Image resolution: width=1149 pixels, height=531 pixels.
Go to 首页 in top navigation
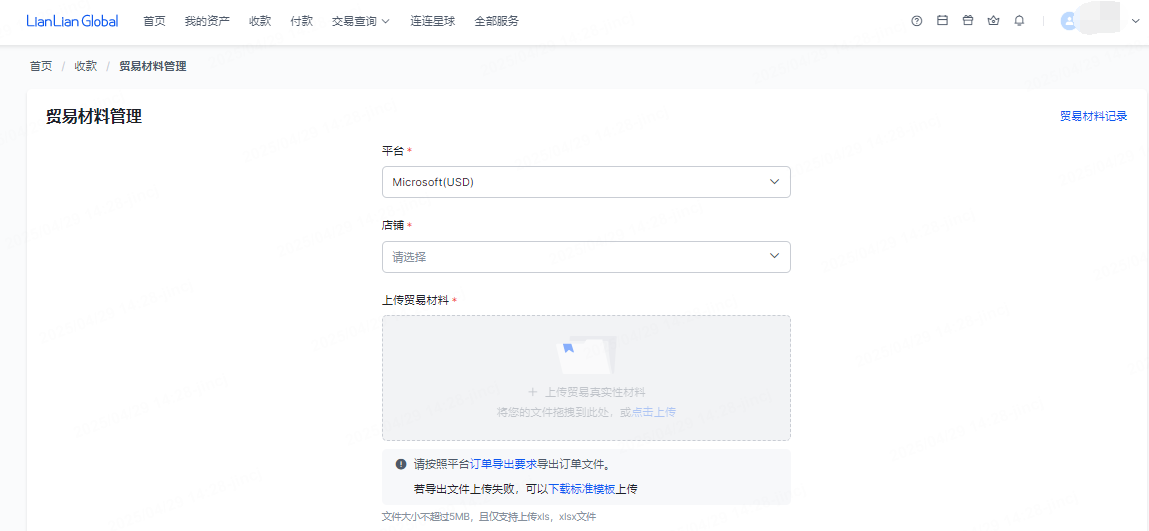pos(154,21)
